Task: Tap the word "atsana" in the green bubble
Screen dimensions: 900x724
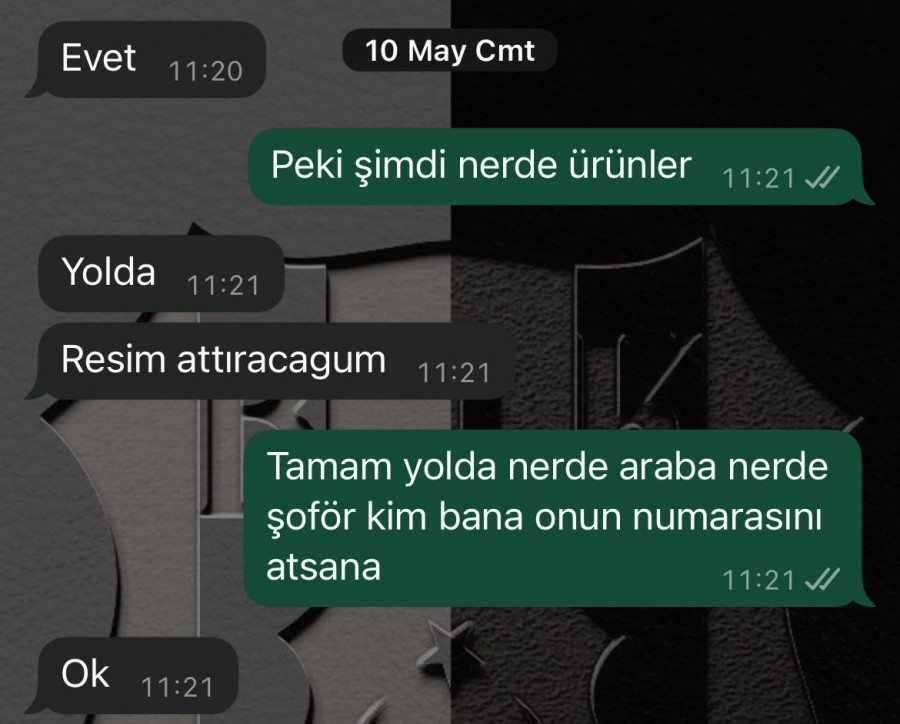Action: pyautogui.click(x=324, y=567)
